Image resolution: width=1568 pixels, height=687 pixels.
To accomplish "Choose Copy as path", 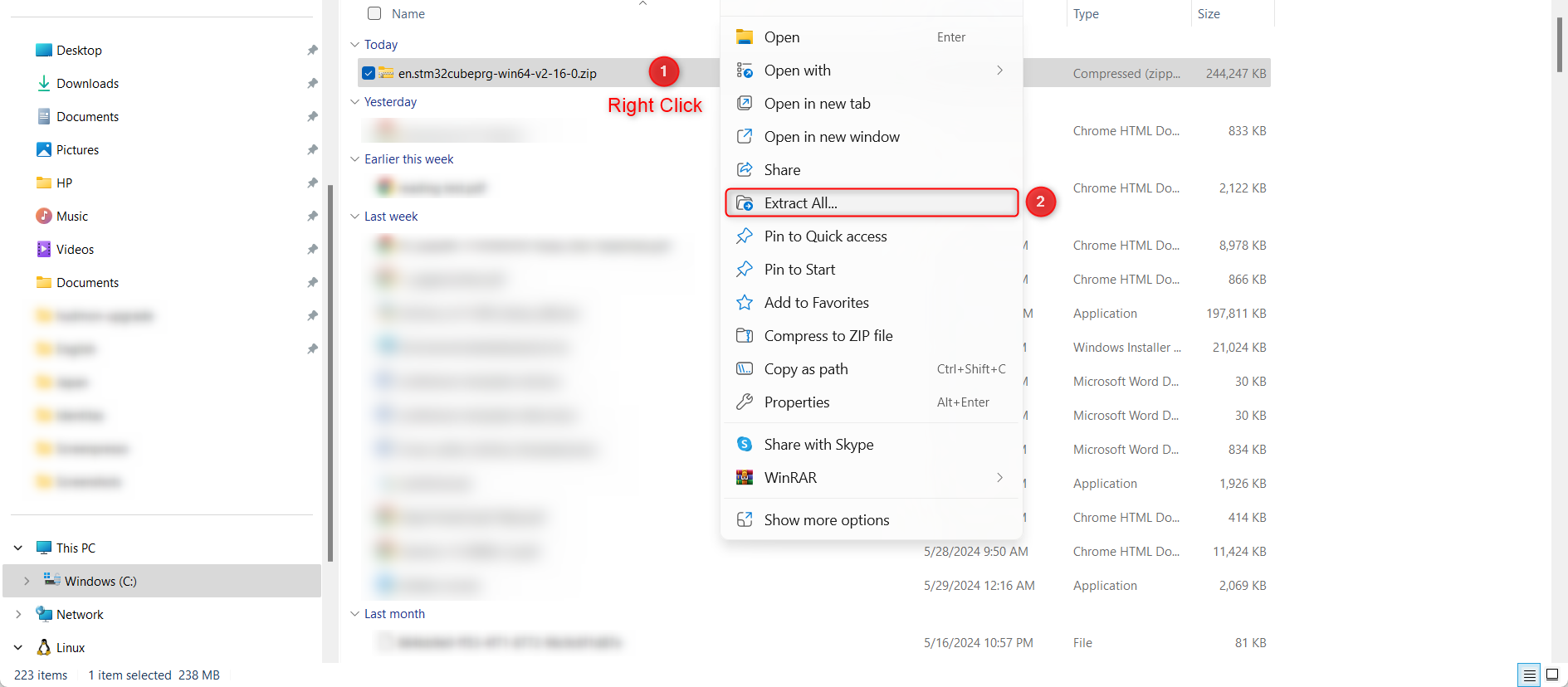I will tap(872, 369).
